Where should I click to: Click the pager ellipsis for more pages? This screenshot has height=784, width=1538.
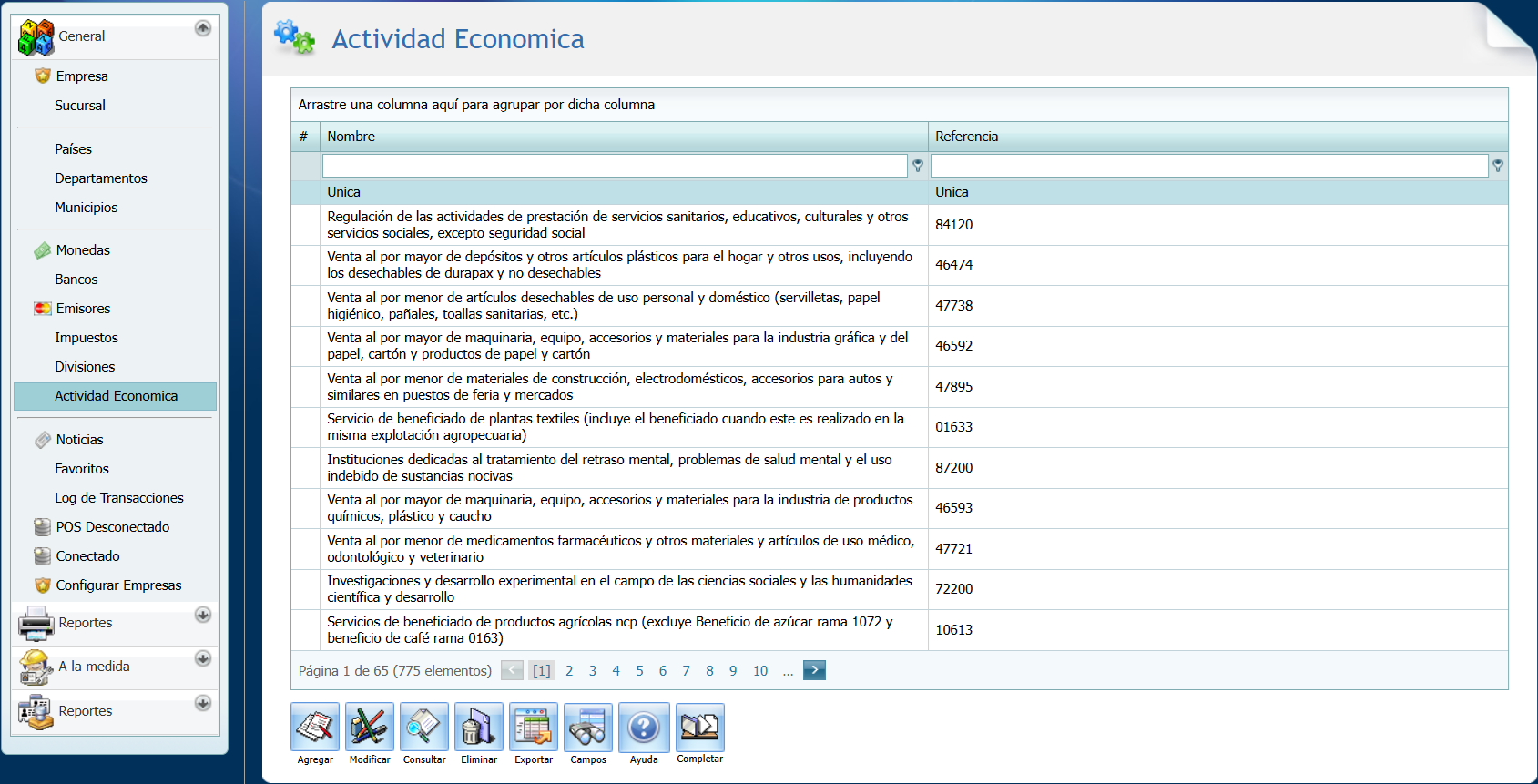pos(788,671)
